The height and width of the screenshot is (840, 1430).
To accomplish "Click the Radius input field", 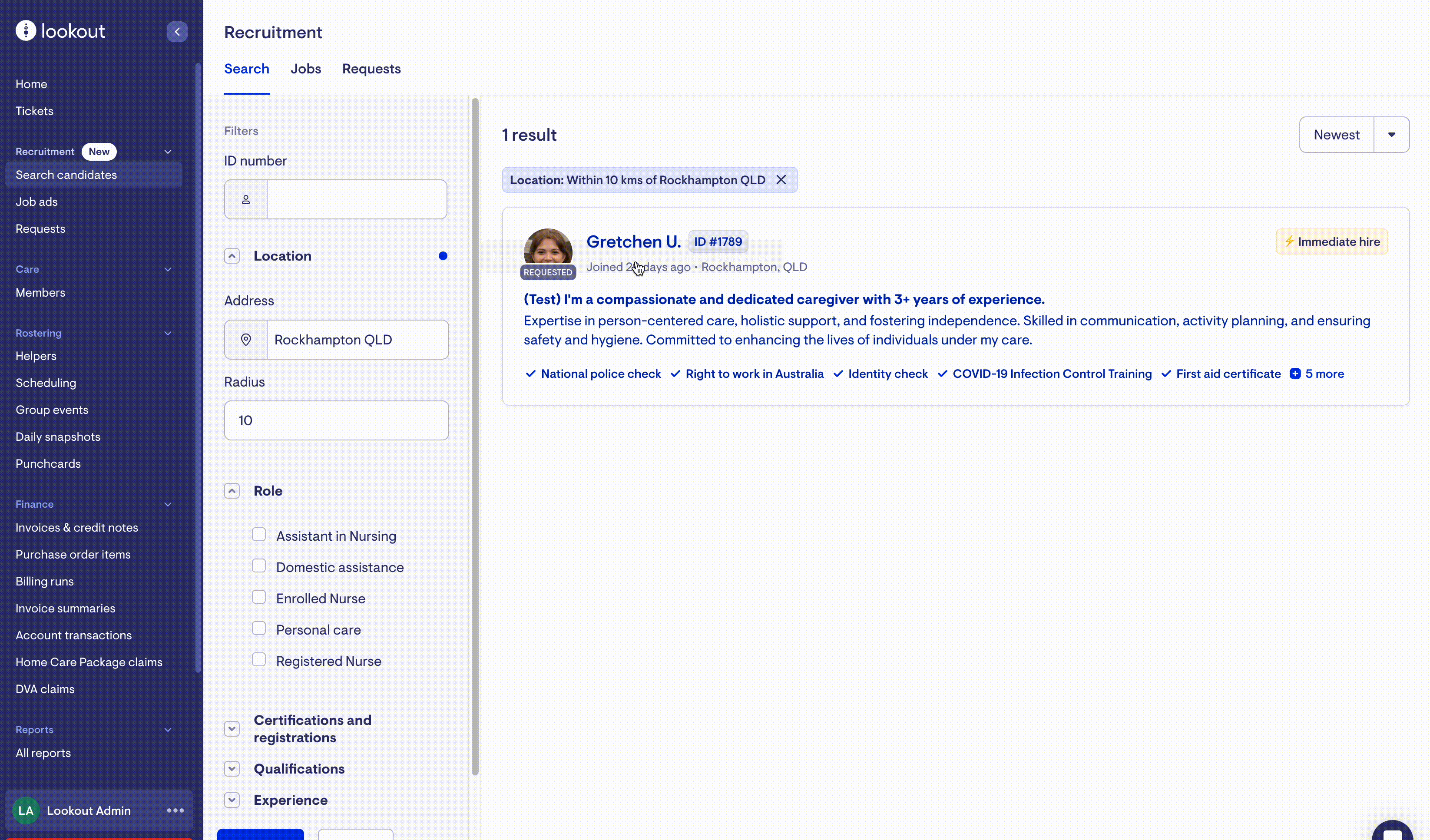I will [x=336, y=420].
